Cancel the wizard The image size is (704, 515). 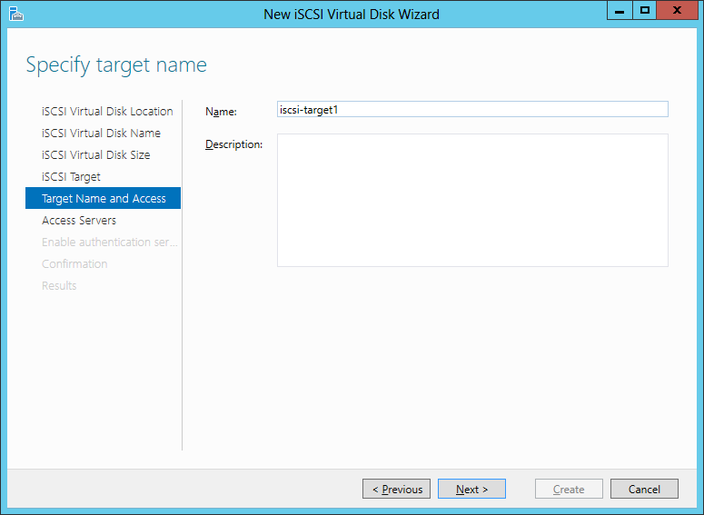click(644, 489)
